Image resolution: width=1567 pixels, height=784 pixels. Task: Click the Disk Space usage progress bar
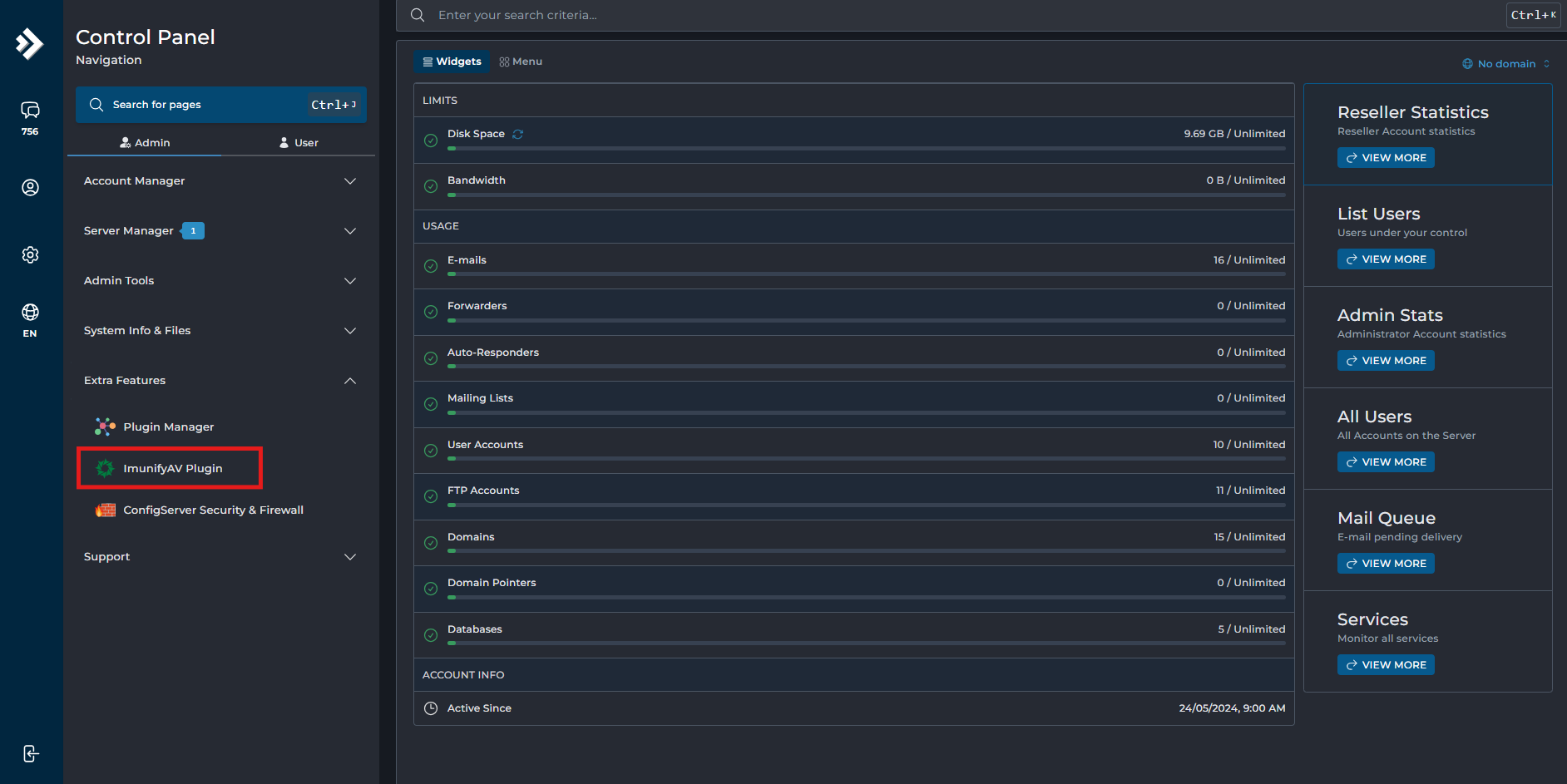[x=866, y=149]
